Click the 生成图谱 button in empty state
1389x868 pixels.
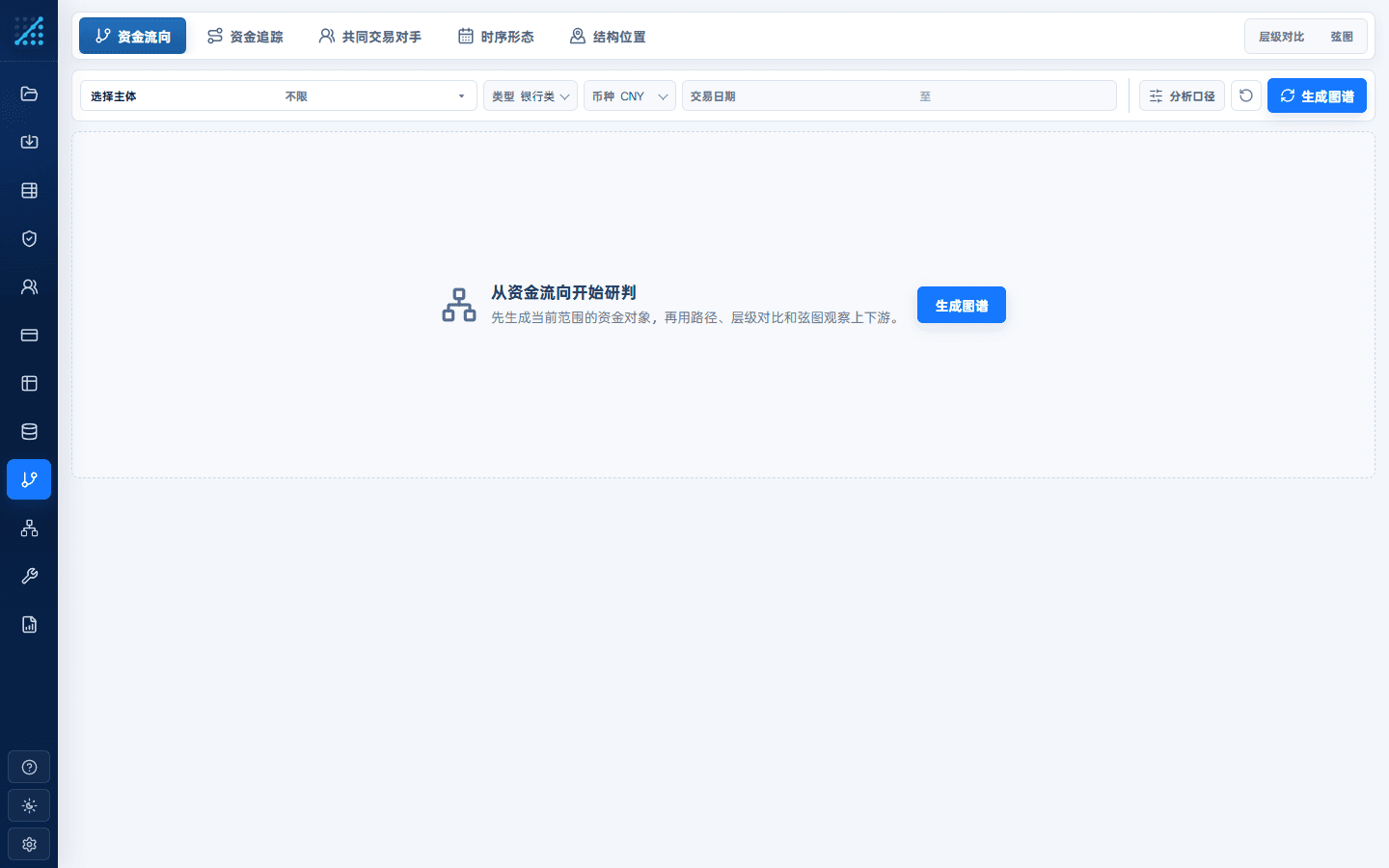point(962,305)
